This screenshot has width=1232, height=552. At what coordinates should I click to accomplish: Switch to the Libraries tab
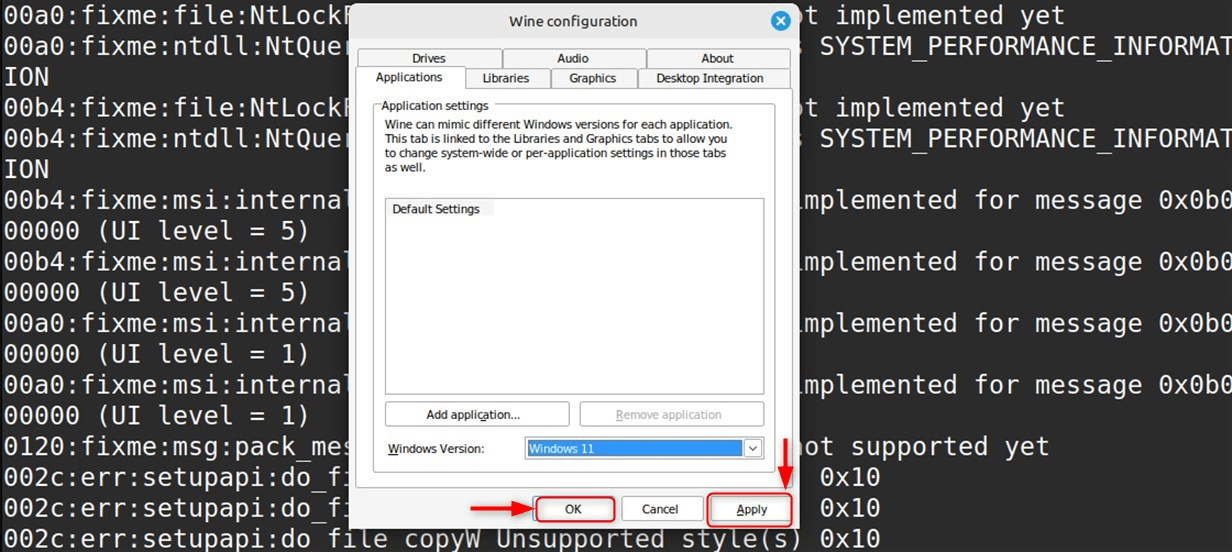(x=505, y=78)
